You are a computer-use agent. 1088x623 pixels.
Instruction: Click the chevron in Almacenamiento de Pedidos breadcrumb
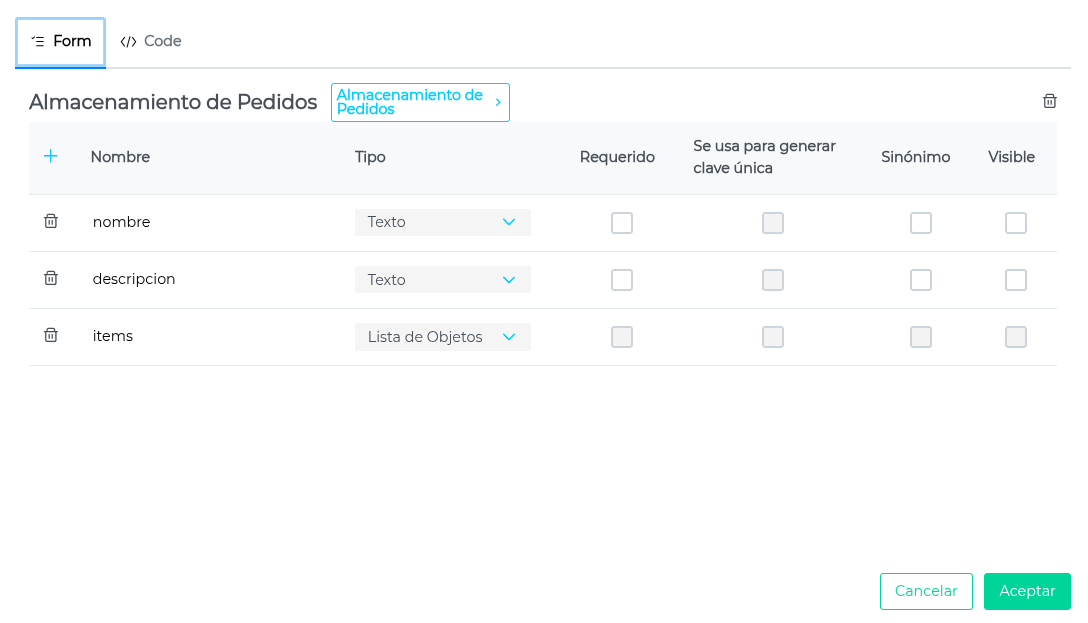(498, 102)
